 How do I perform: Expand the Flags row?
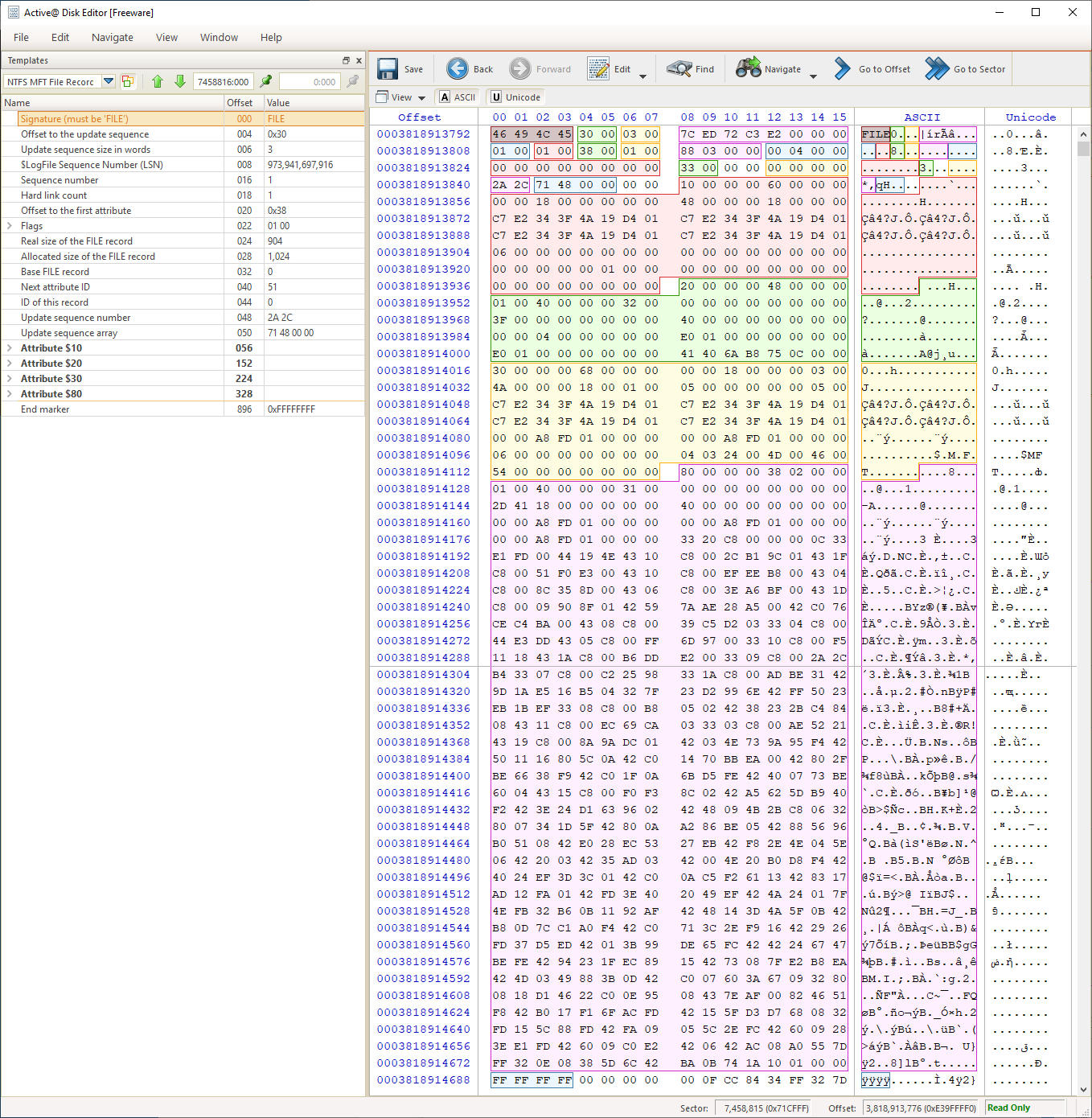[x=10, y=226]
